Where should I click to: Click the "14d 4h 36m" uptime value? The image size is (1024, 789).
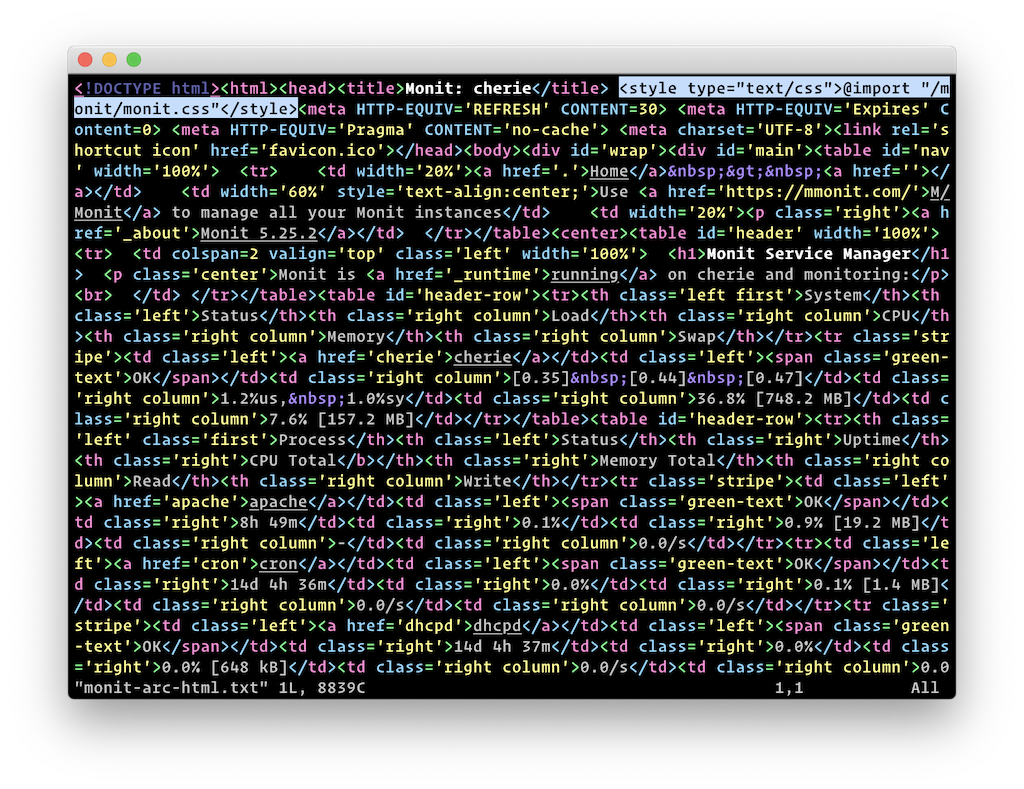tap(279, 585)
